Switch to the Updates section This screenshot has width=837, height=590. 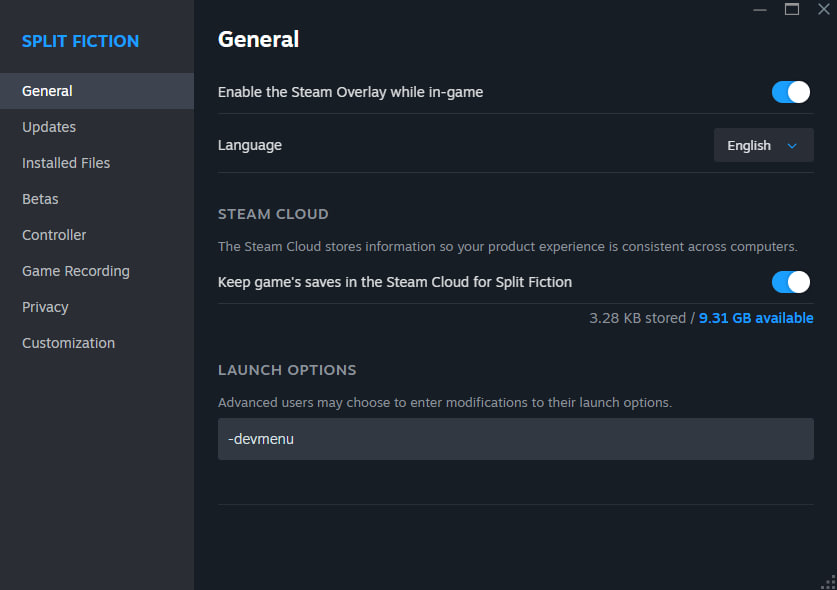click(x=49, y=127)
